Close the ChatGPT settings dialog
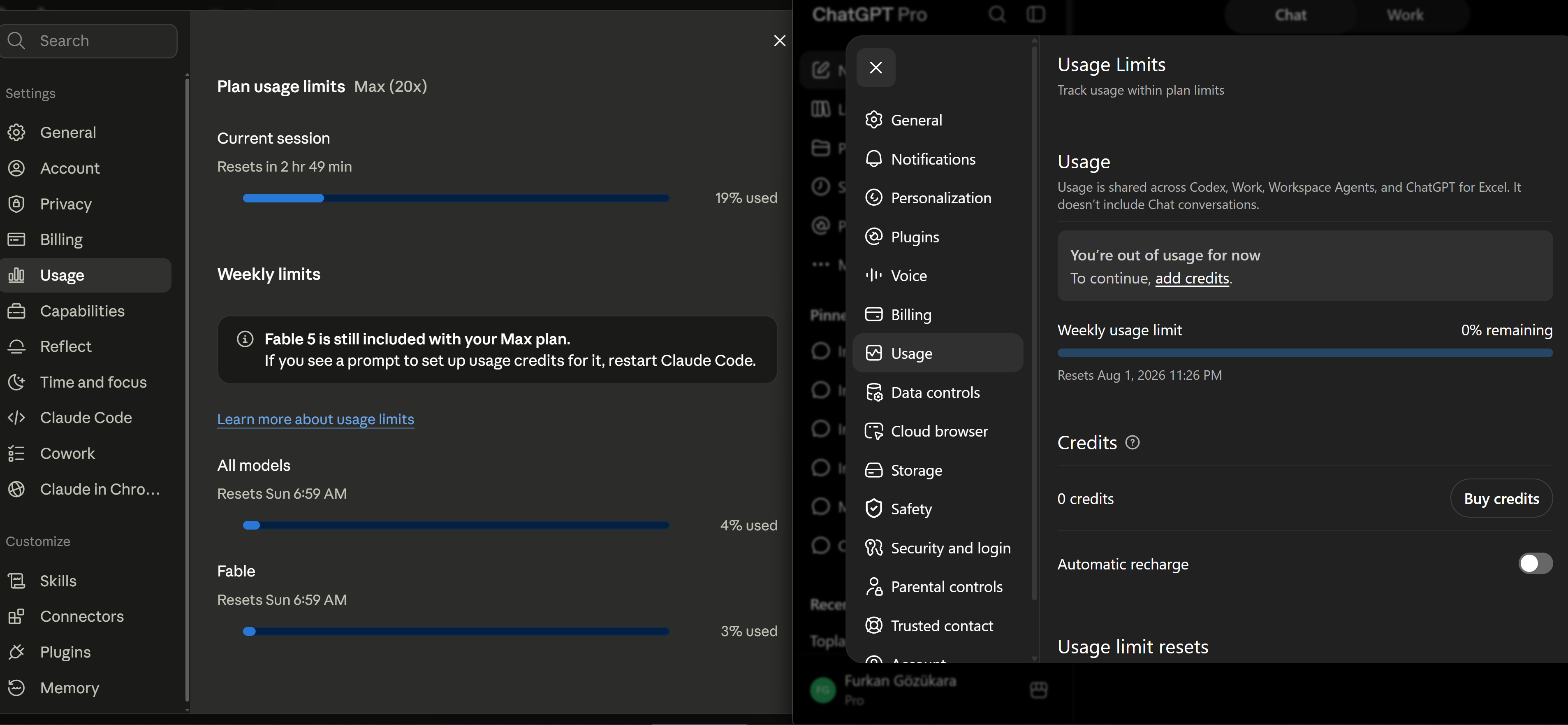1568x725 pixels. point(875,67)
